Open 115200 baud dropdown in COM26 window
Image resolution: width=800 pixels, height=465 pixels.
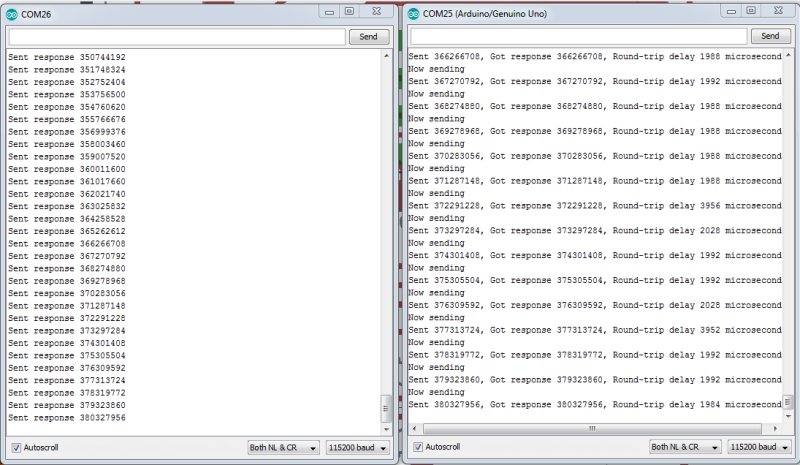(358, 448)
